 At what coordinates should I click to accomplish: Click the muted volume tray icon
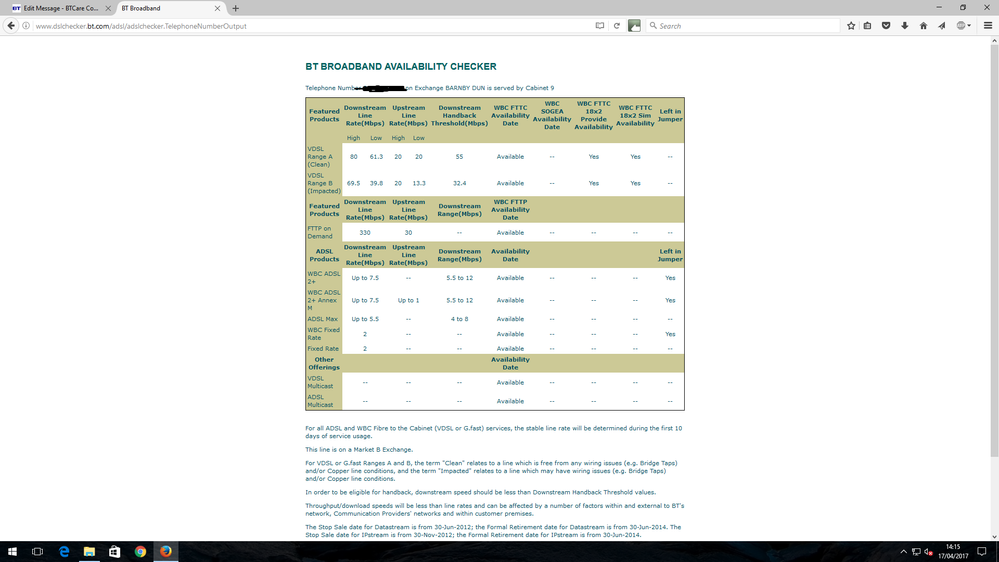click(x=928, y=552)
